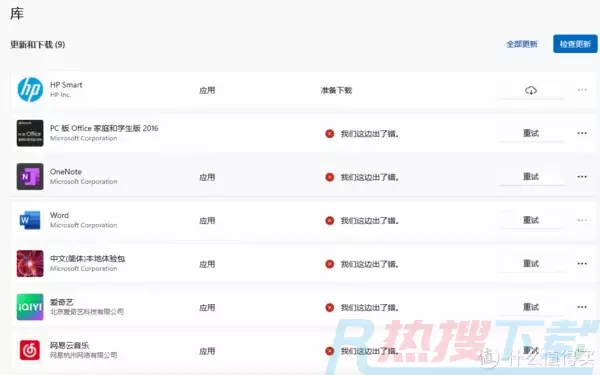
Task: Retry (重试) the 爱奇艺 update
Action: pos(531,307)
